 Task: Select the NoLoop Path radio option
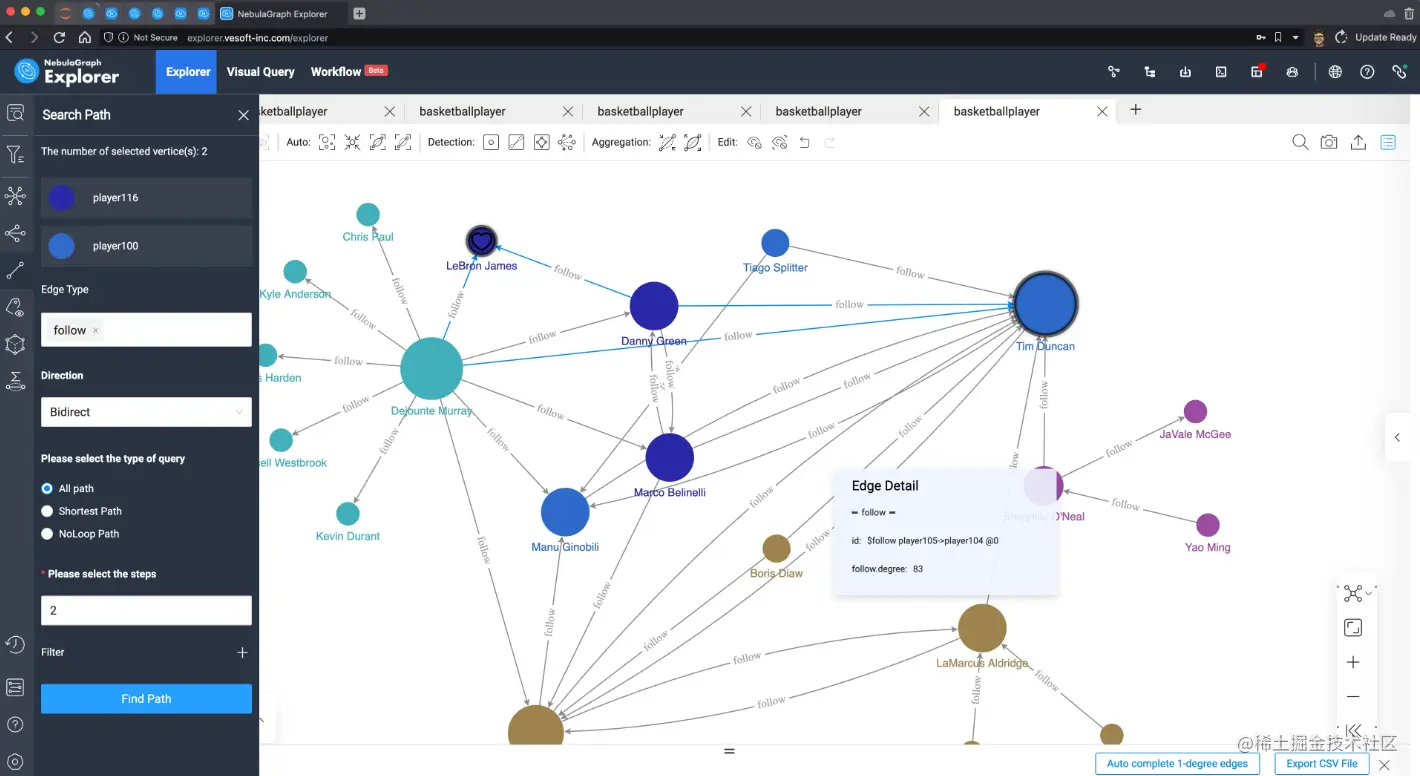47,534
